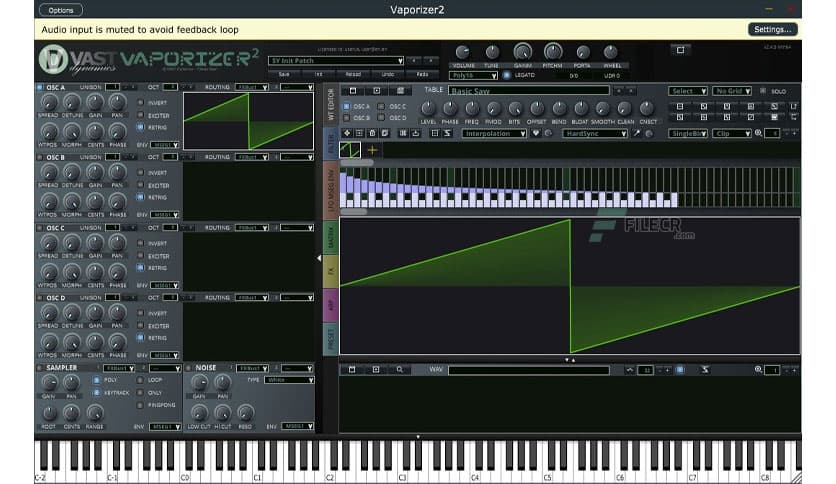
Task: Open the Clip dropdown
Action: tap(732, 134)
